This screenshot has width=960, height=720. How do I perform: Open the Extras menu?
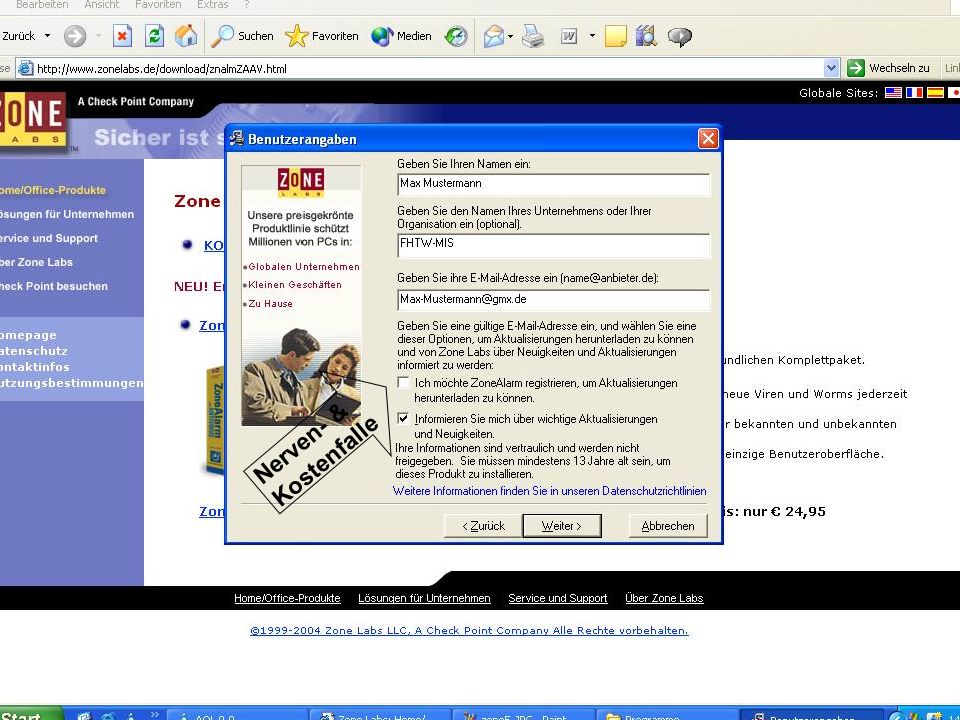pos(212,5)
